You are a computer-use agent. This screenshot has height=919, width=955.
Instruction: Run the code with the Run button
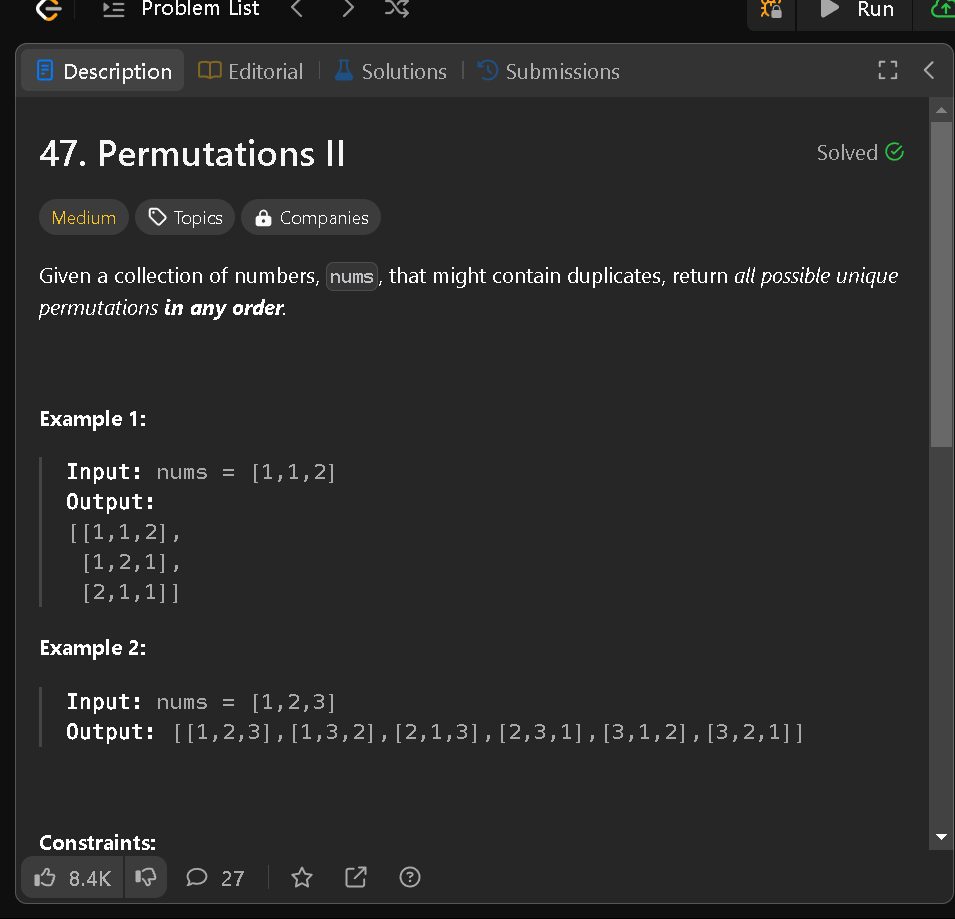(855, 10)
